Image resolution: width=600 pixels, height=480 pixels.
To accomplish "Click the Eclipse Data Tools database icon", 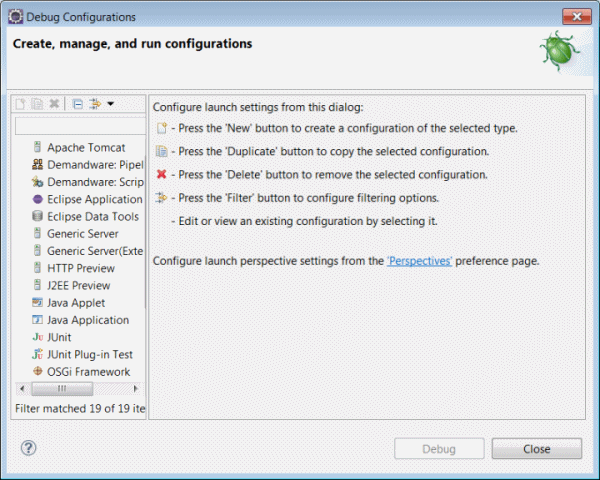I will 37,216.
